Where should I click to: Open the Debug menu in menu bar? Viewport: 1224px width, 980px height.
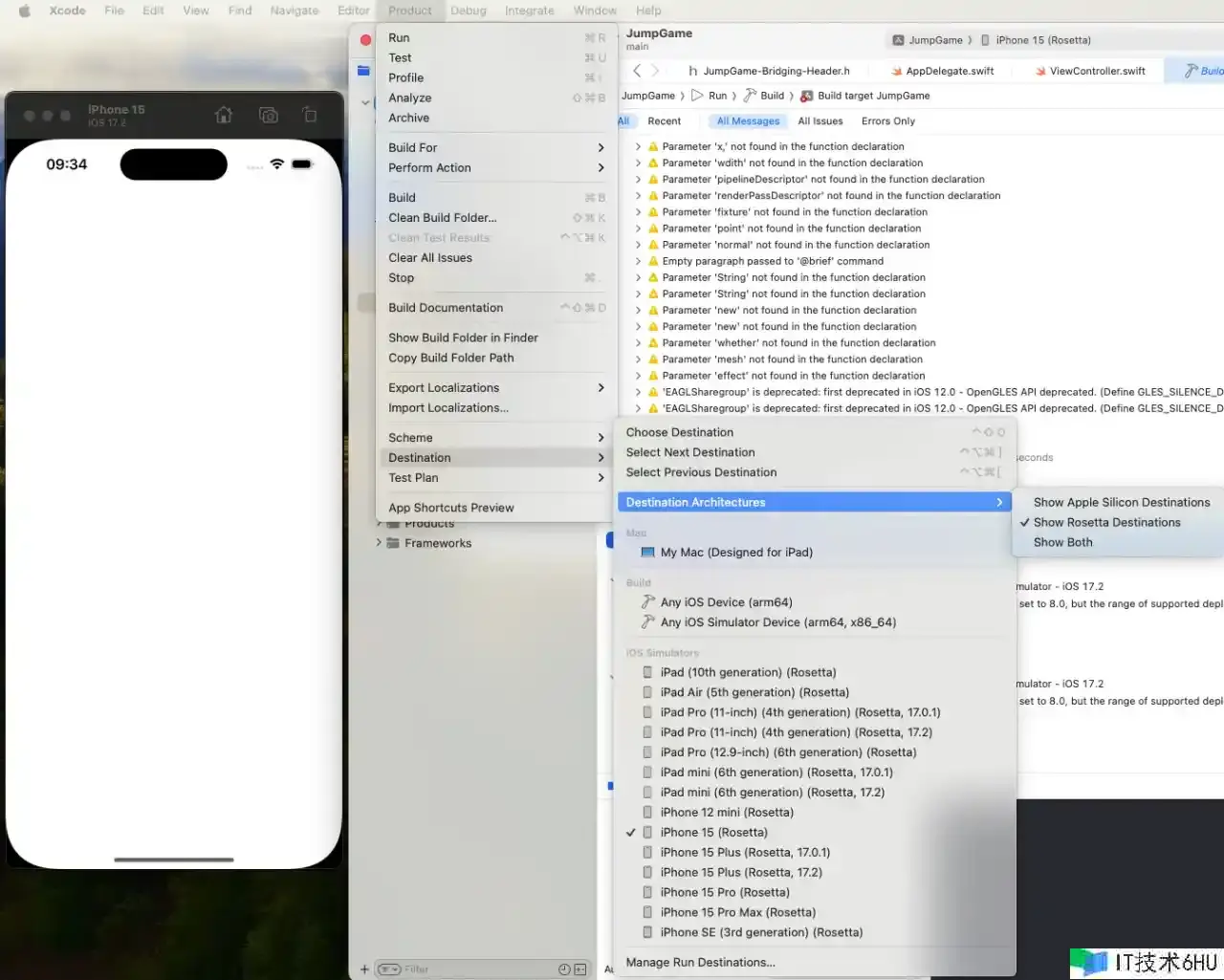coord(469,11)
